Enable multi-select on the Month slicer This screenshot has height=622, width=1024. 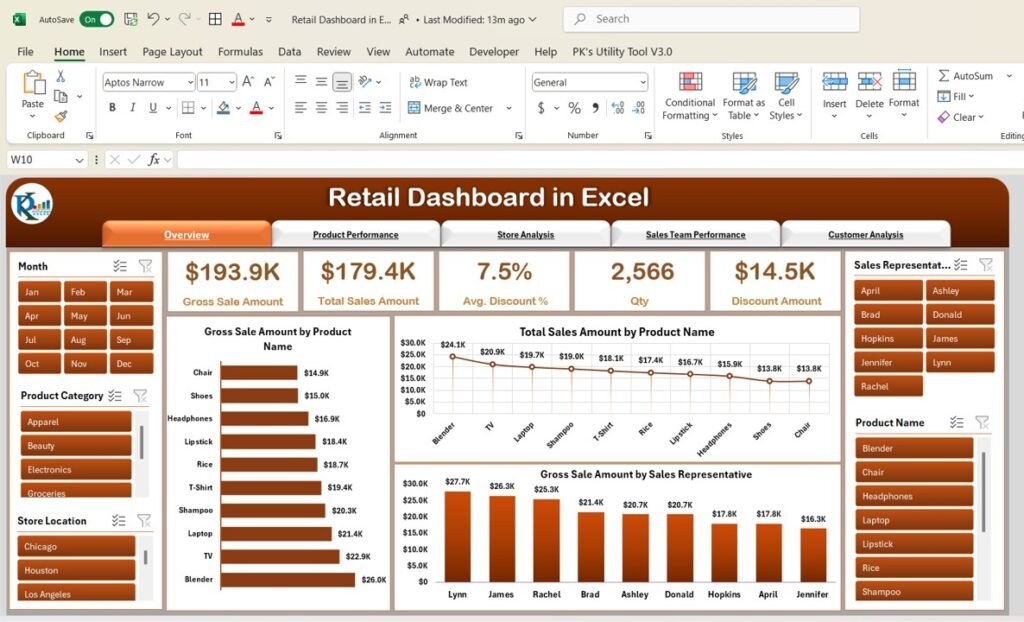pyautogui.click(x=120, y=266)
